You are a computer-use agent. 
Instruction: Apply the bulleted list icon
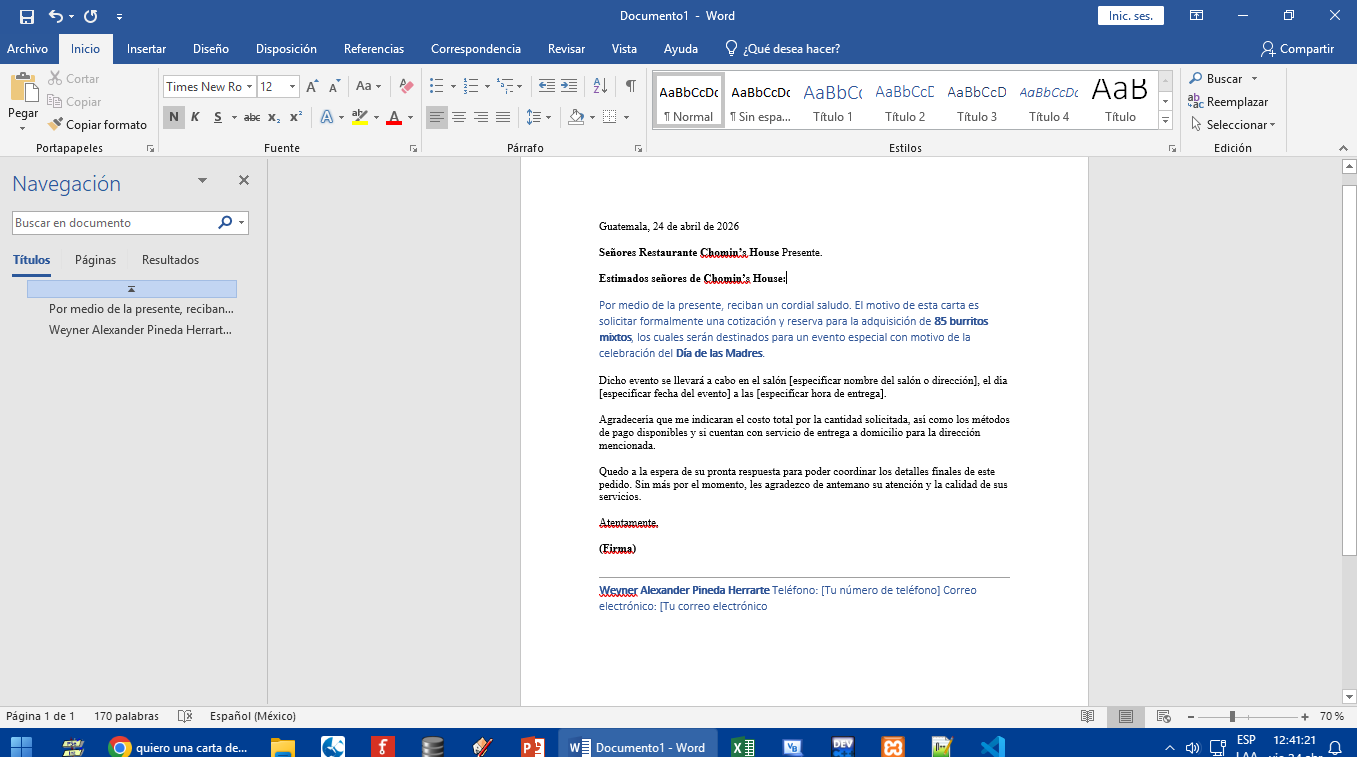coord(436,86)
